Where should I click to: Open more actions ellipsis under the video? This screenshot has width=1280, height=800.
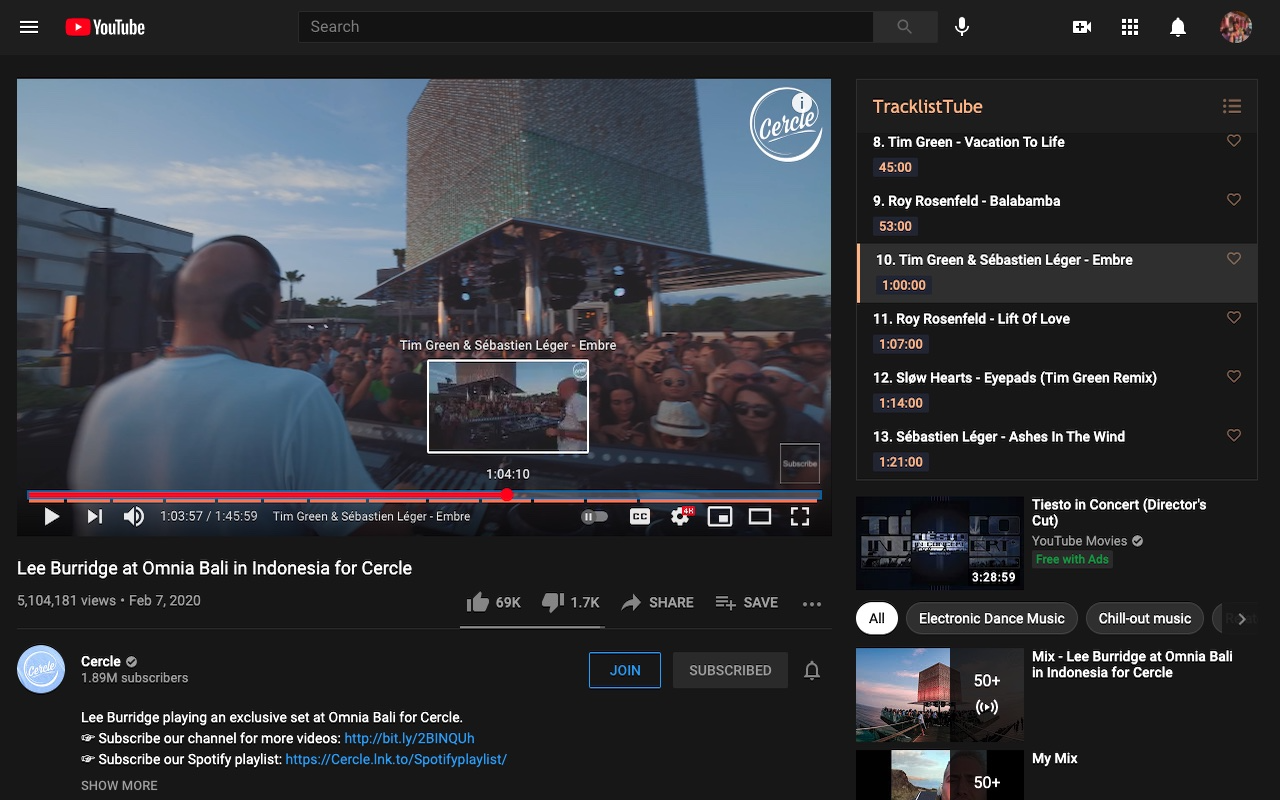coord(812,603)
